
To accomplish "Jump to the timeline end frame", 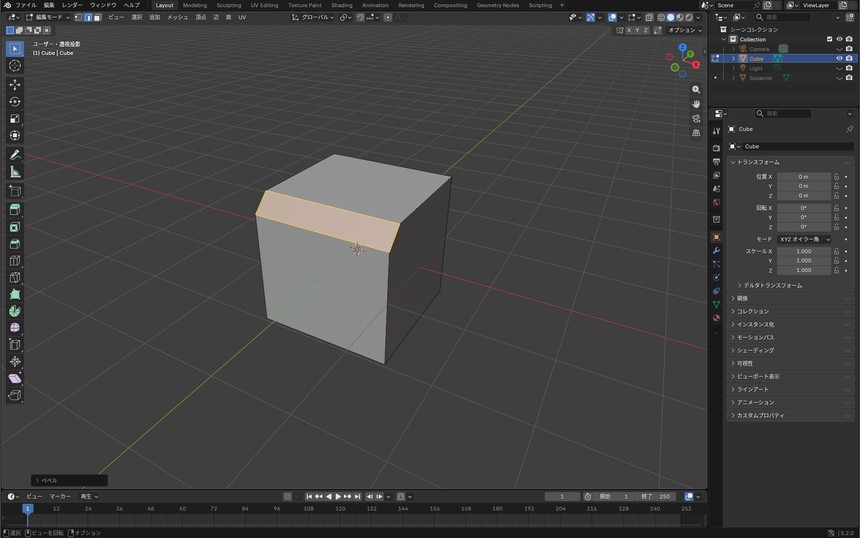I will pyautogui.click(x=358, y=496).
